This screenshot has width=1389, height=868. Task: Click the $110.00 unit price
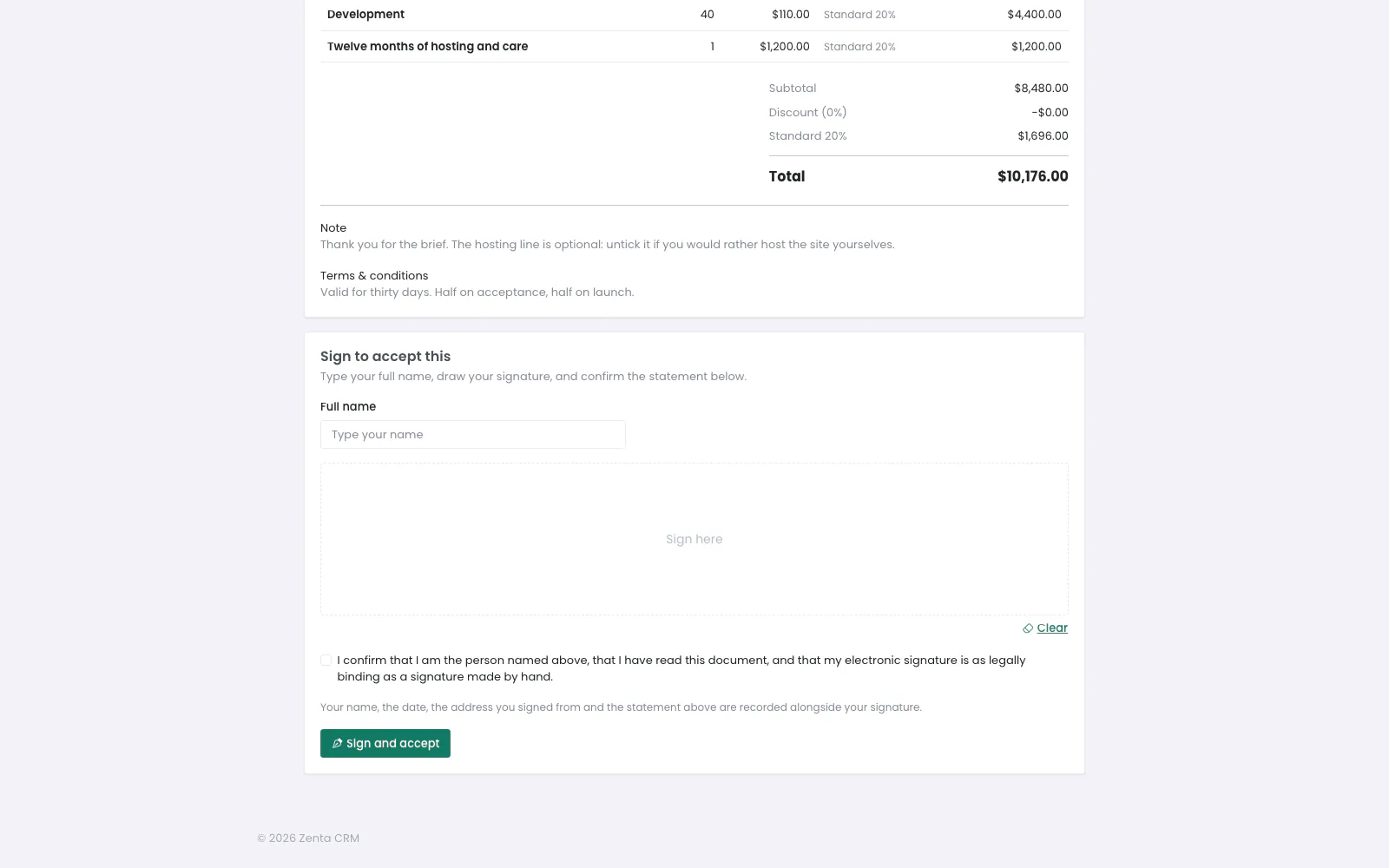pyautogui.click(x=790, y=15)
